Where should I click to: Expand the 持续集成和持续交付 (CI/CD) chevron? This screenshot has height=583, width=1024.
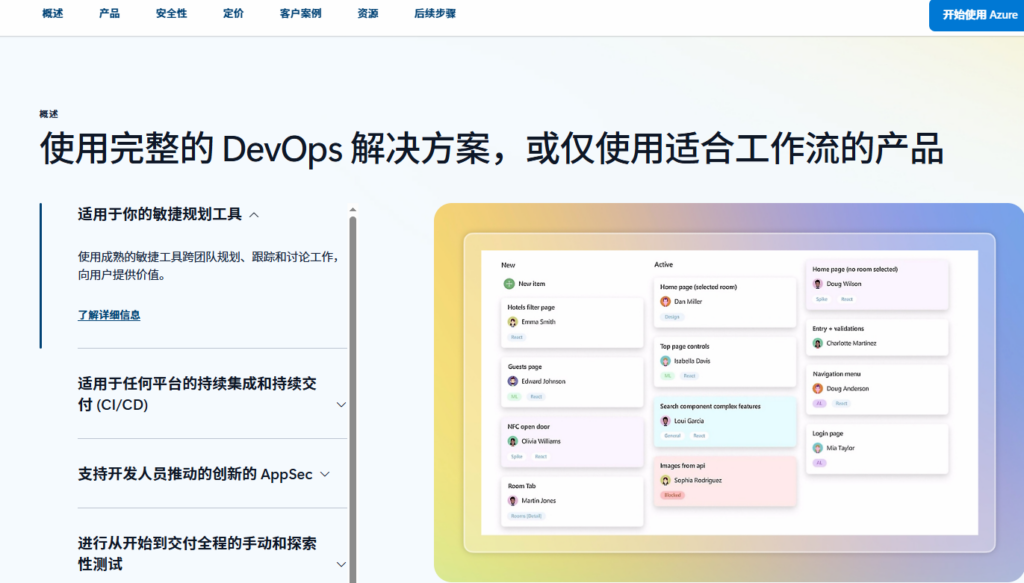point(341,405)
